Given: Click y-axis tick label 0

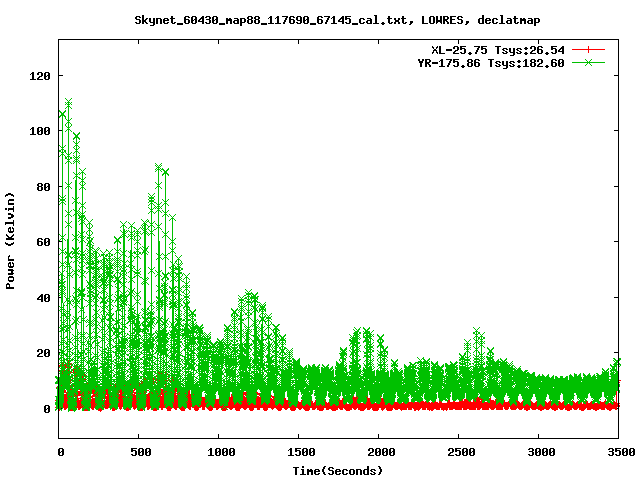Looking at the screenshot, I should (47, 409).
